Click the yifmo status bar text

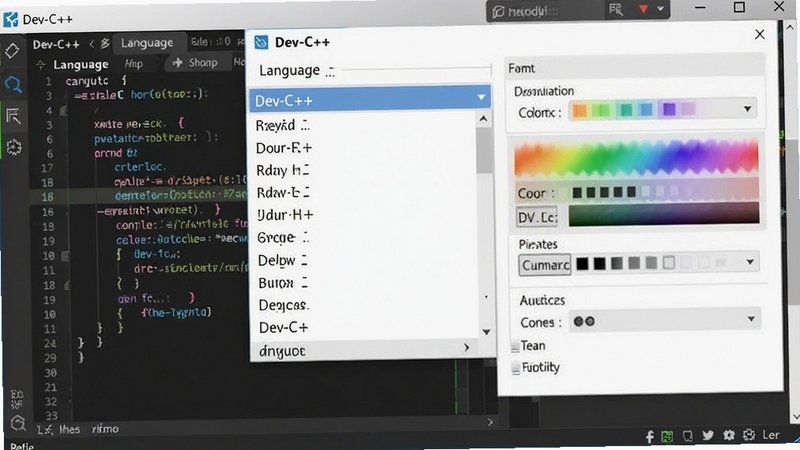click(x=105, y=429)
